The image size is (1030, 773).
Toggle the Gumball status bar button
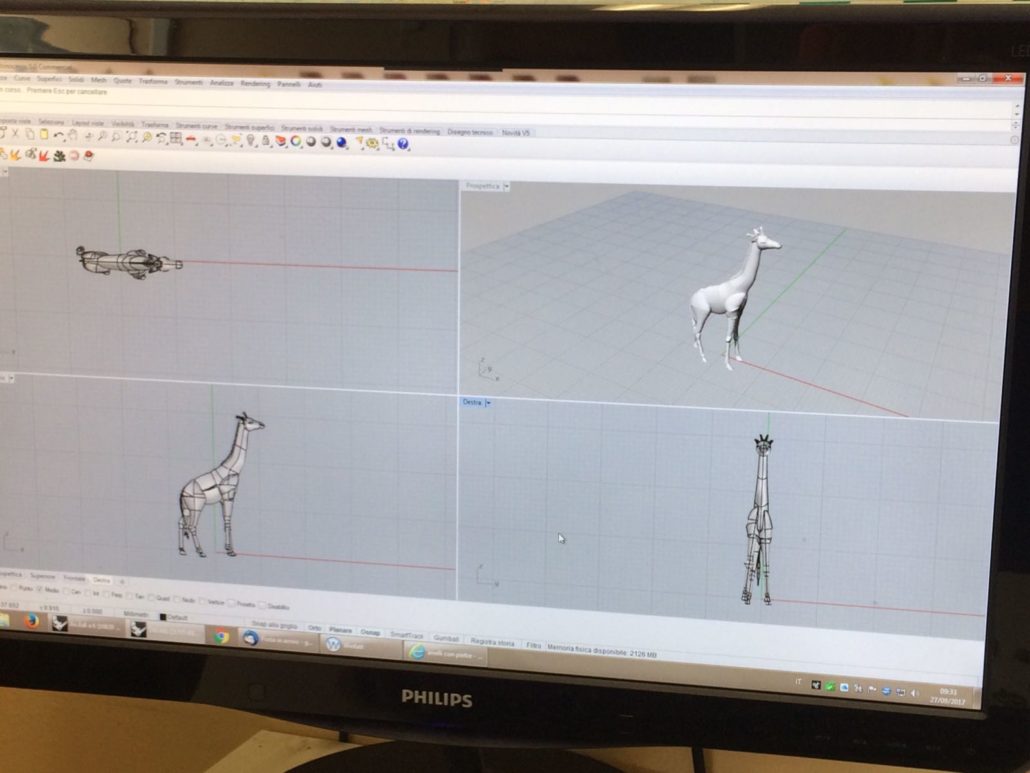click(x=446, y=638)
